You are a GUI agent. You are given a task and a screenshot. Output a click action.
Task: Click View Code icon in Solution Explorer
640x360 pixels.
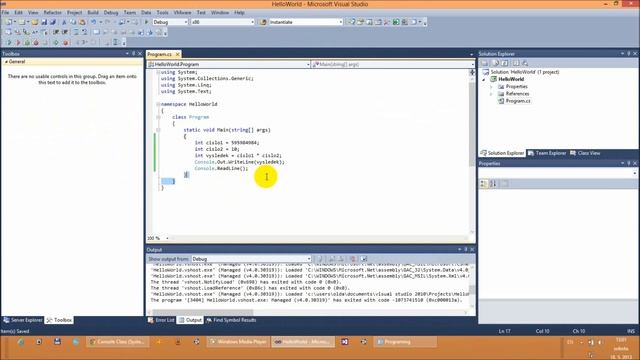pyautogui.click(x=516, y=63)
